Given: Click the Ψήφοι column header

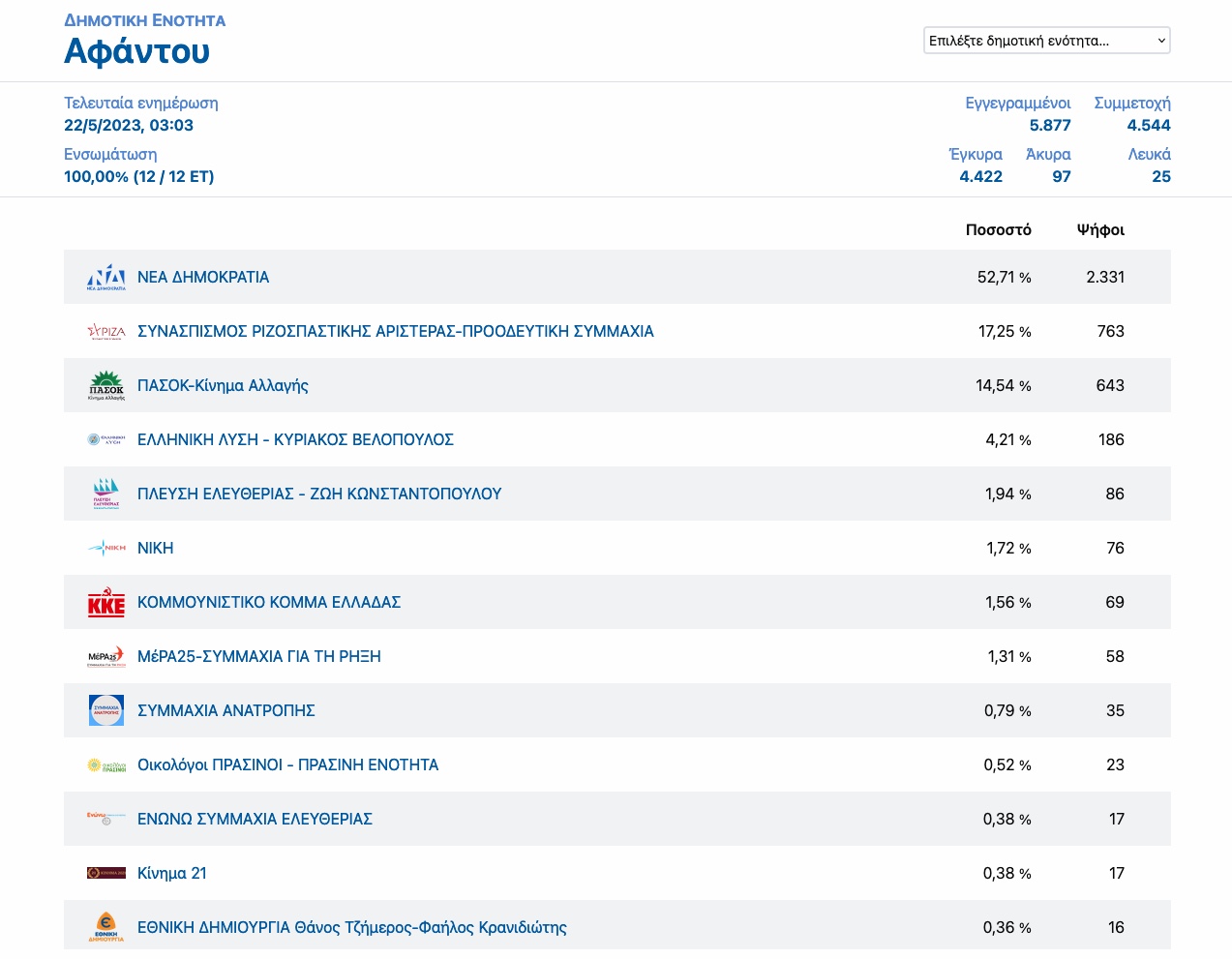Looking at the screenshot, I should (x=1100, y=229).
